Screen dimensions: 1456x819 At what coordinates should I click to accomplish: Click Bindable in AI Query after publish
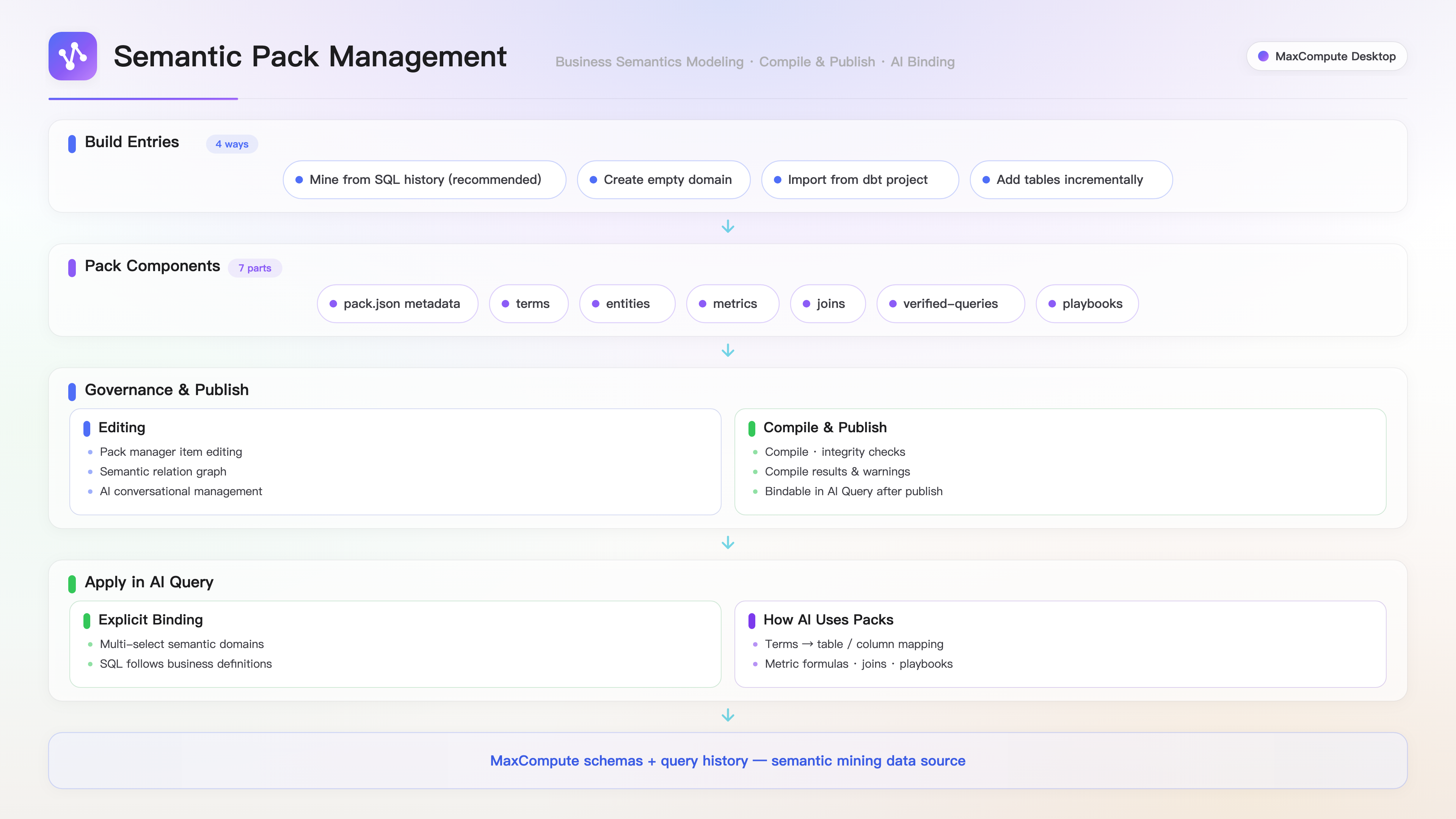tap(854, 491)
